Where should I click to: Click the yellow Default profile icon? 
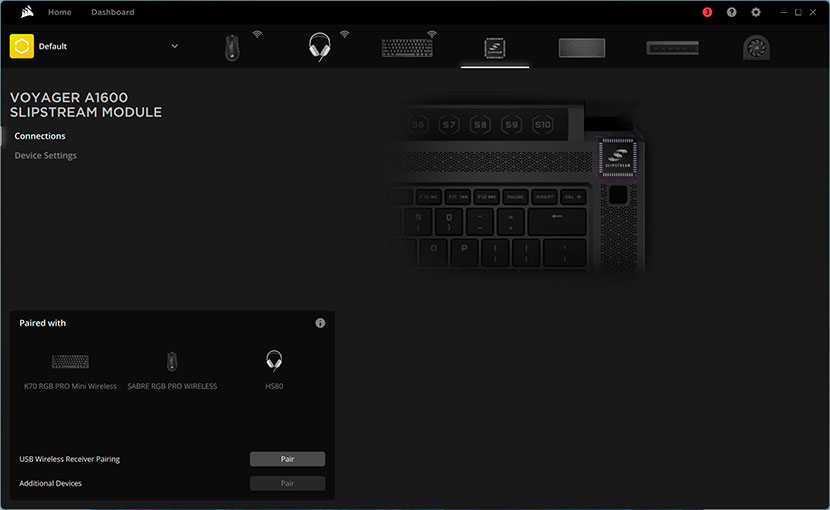(x=22, y=46)
